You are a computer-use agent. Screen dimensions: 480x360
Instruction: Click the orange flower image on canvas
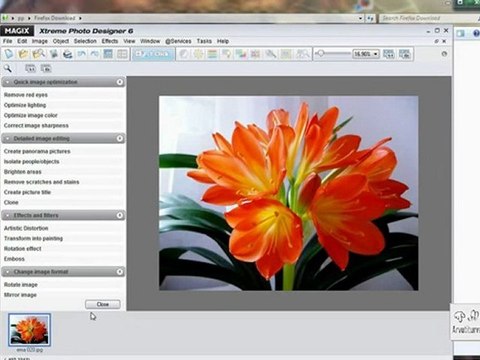click(x=289, y=193)
